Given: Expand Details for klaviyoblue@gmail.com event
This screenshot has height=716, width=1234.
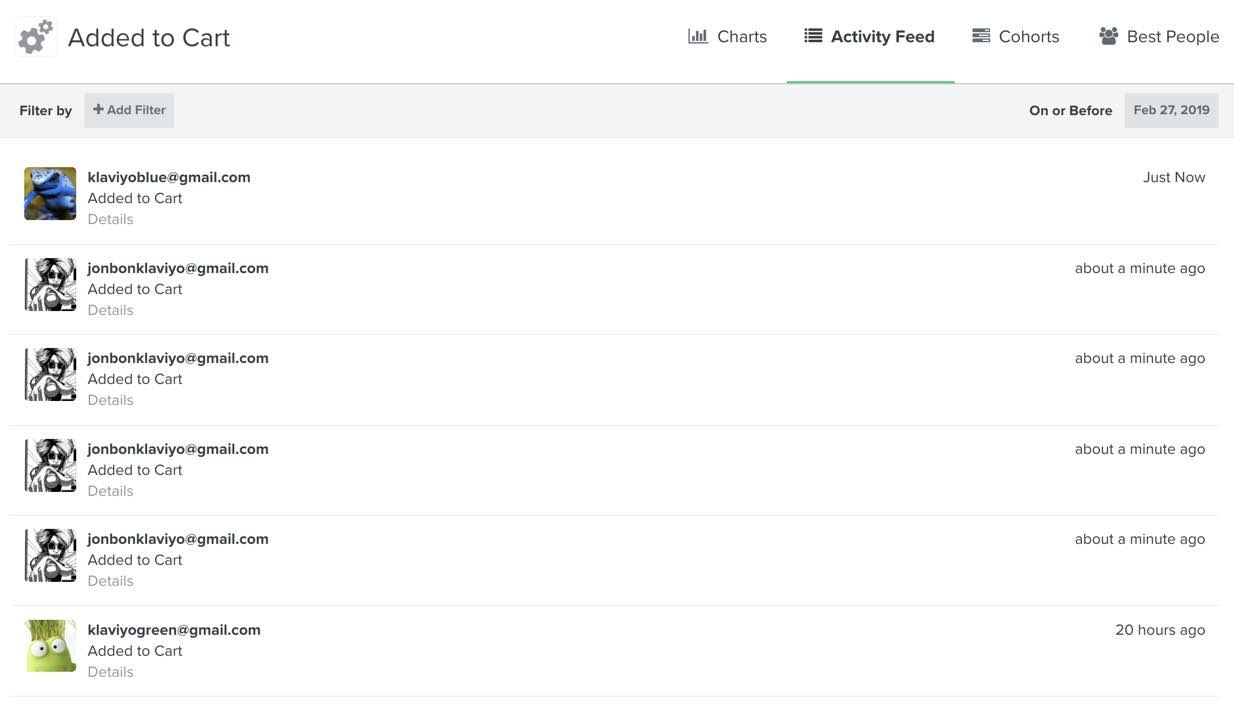Looking at the screenshot, I should [x=110, y=218].
